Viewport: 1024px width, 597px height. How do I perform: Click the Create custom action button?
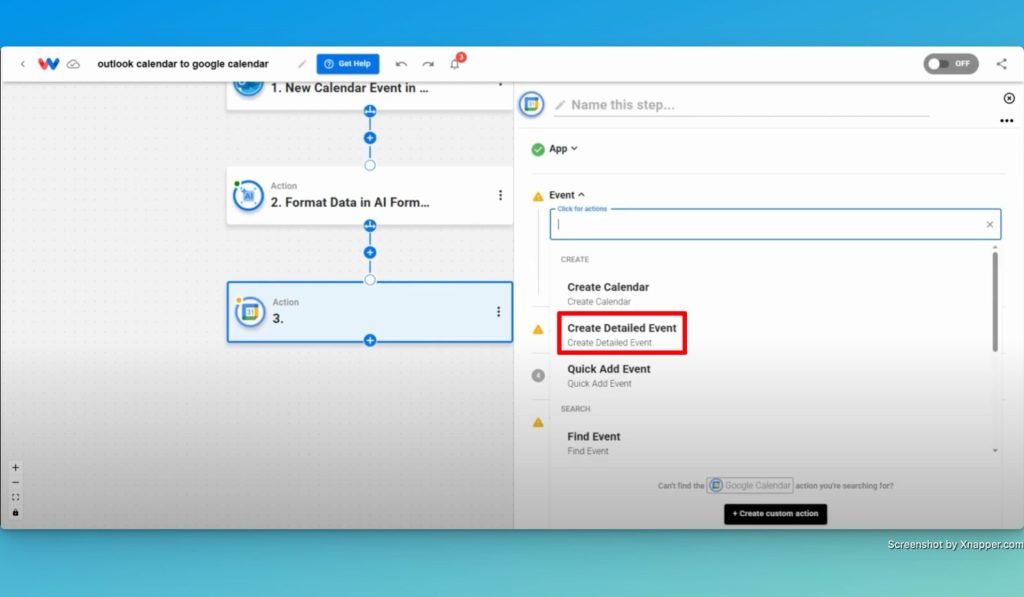pyautogui.click(x=775, y=514)
